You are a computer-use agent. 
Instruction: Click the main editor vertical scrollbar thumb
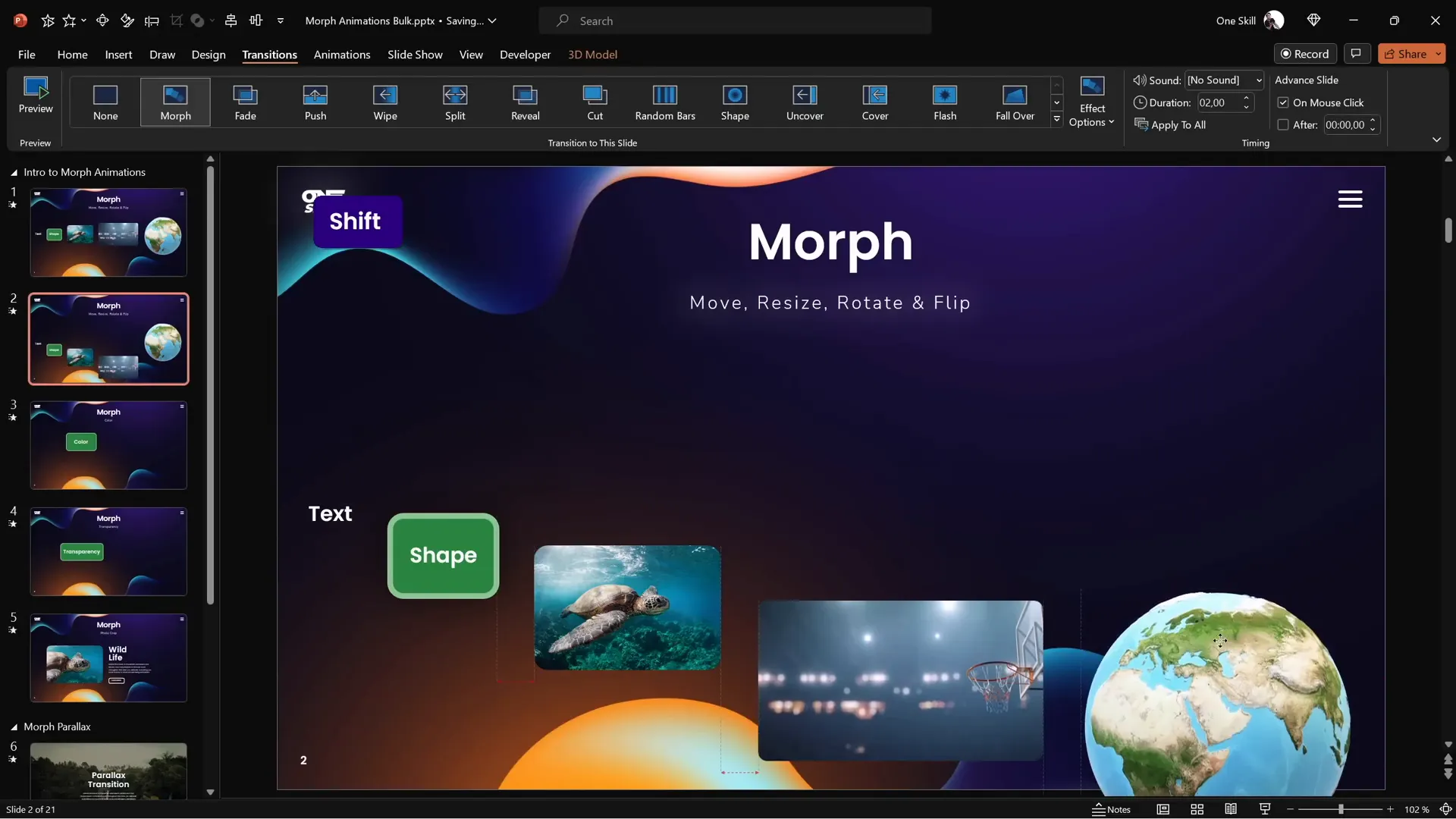(1448, 230)
